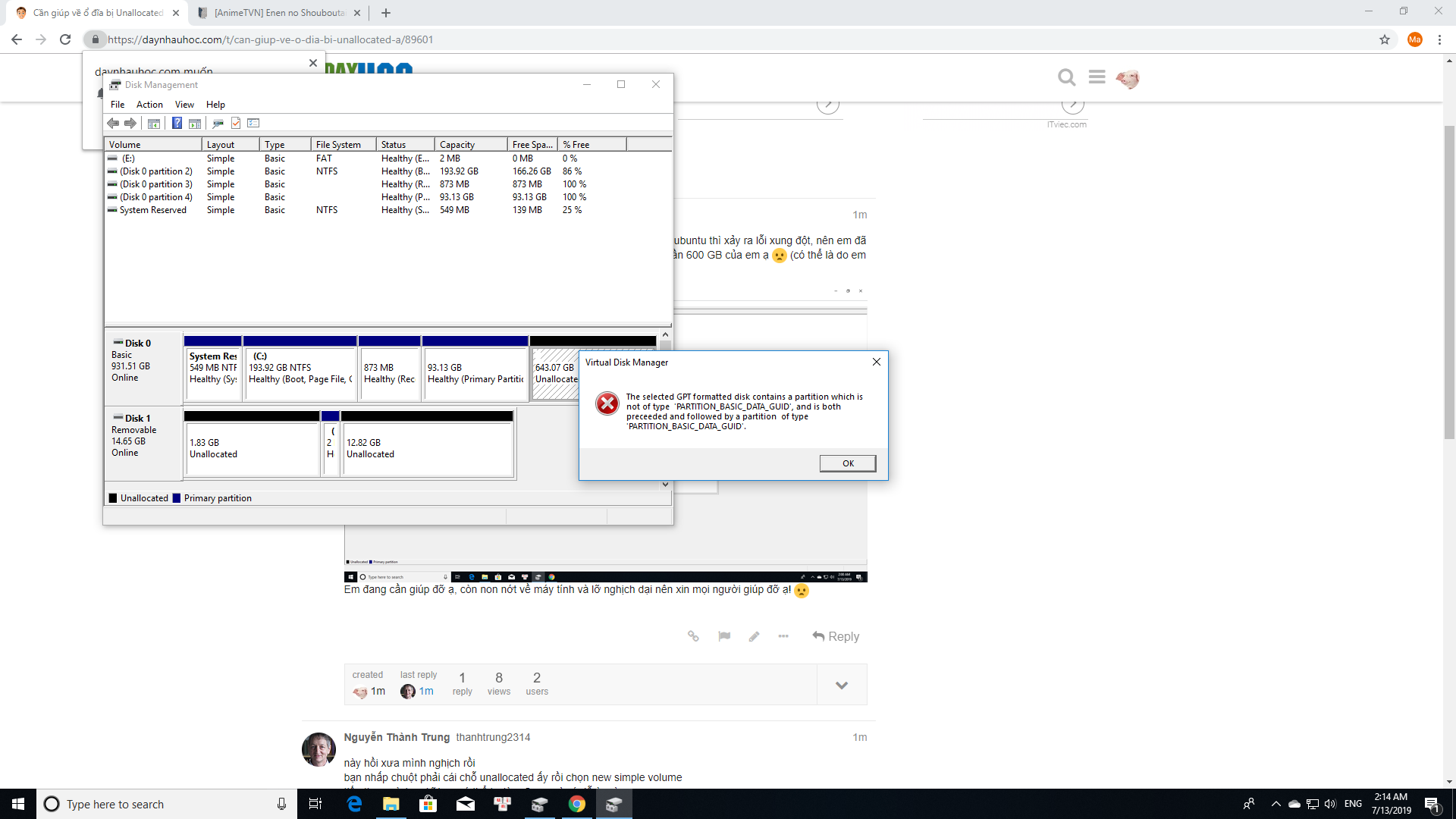Open the blue Help toolbar icon
Screen dimensions: 1456x819
(x=177, y=123)
